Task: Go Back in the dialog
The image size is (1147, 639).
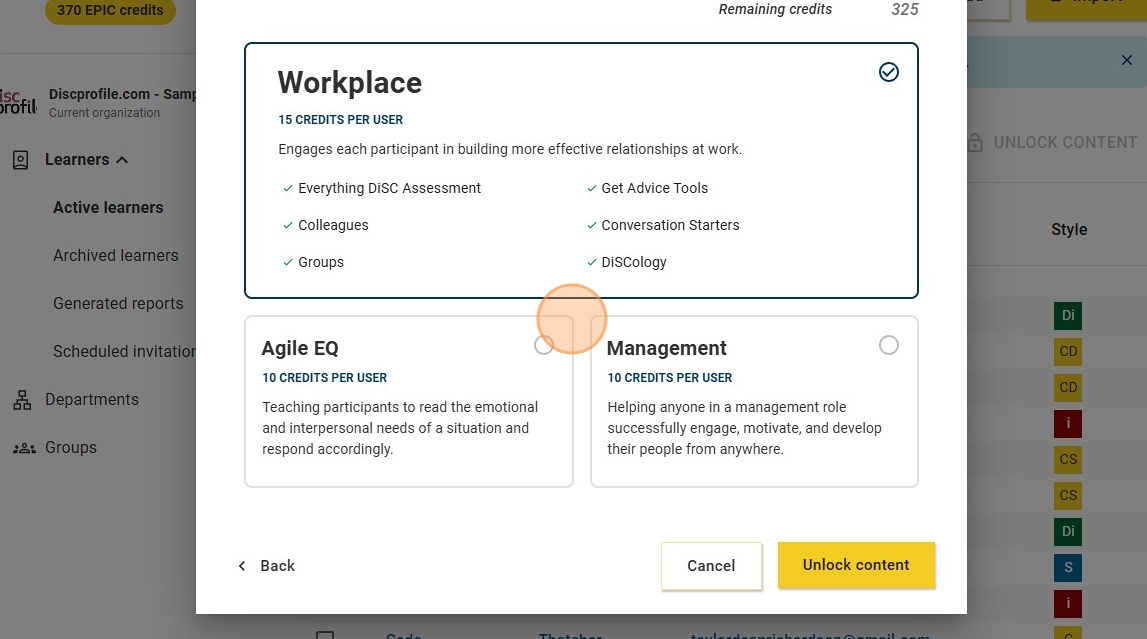Action: point(266,566)
